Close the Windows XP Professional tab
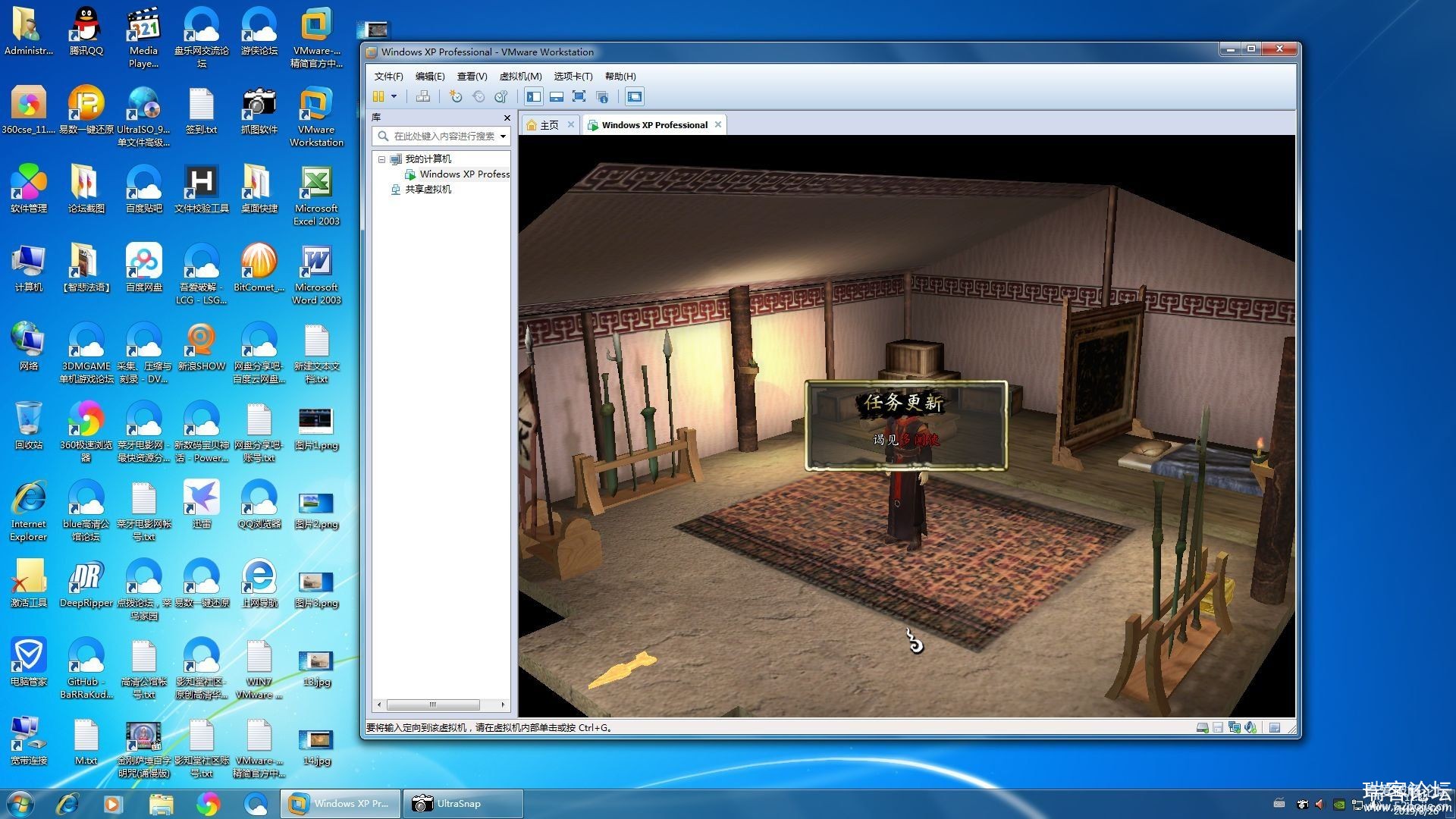The image size is (1456, 819). [x=718, y=124]
